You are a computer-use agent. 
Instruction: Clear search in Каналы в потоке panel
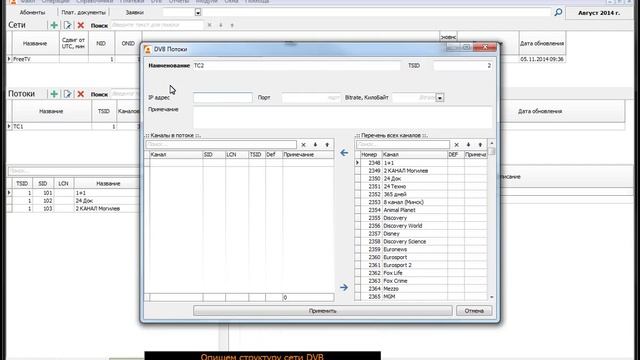pos(303,145)
